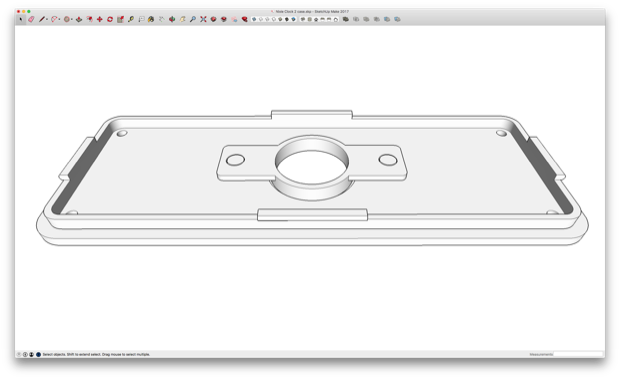
Task: Click the 'Select objects' status hint text
Action: (96, 354)
